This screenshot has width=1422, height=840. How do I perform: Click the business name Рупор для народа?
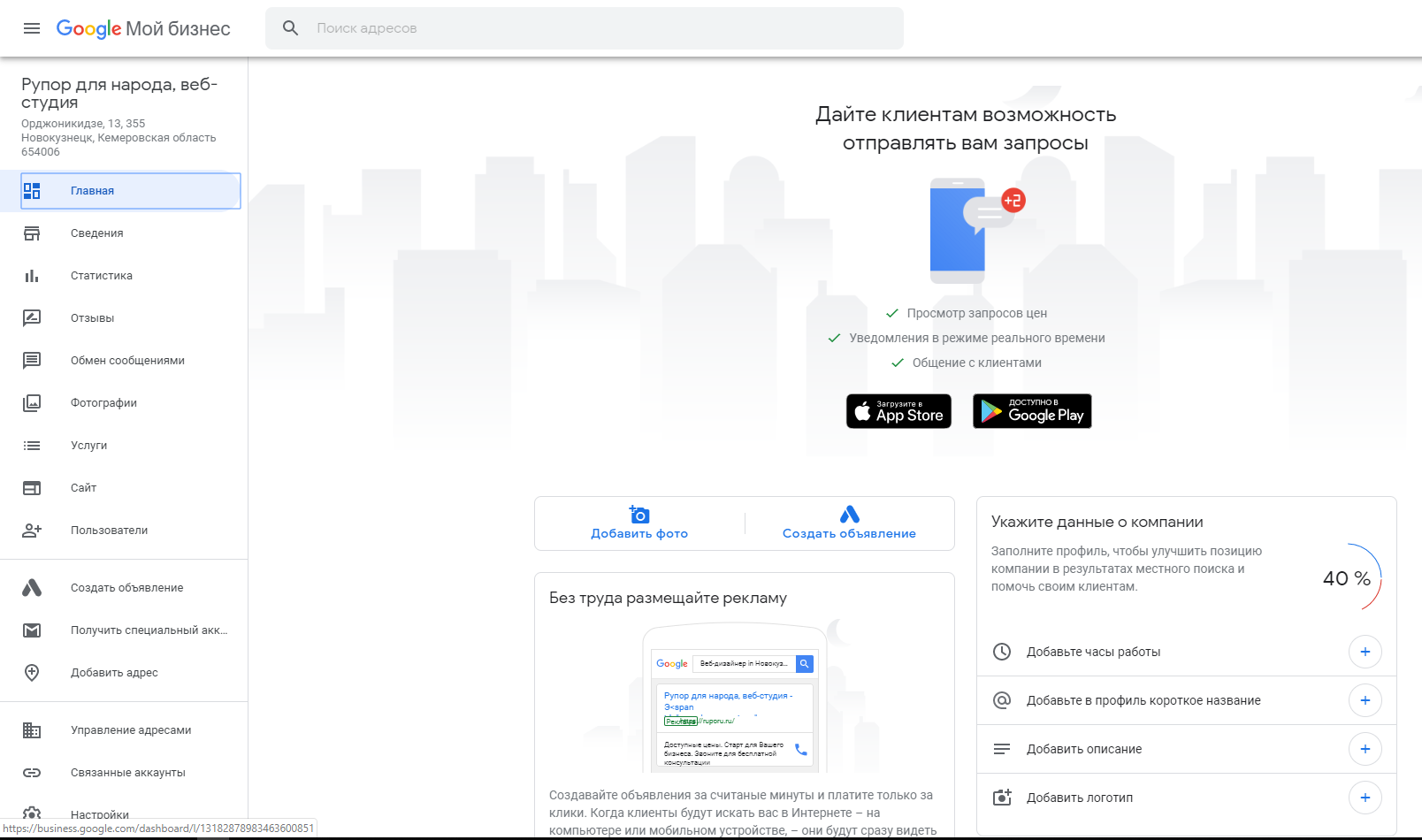click(x=119, y=93)
